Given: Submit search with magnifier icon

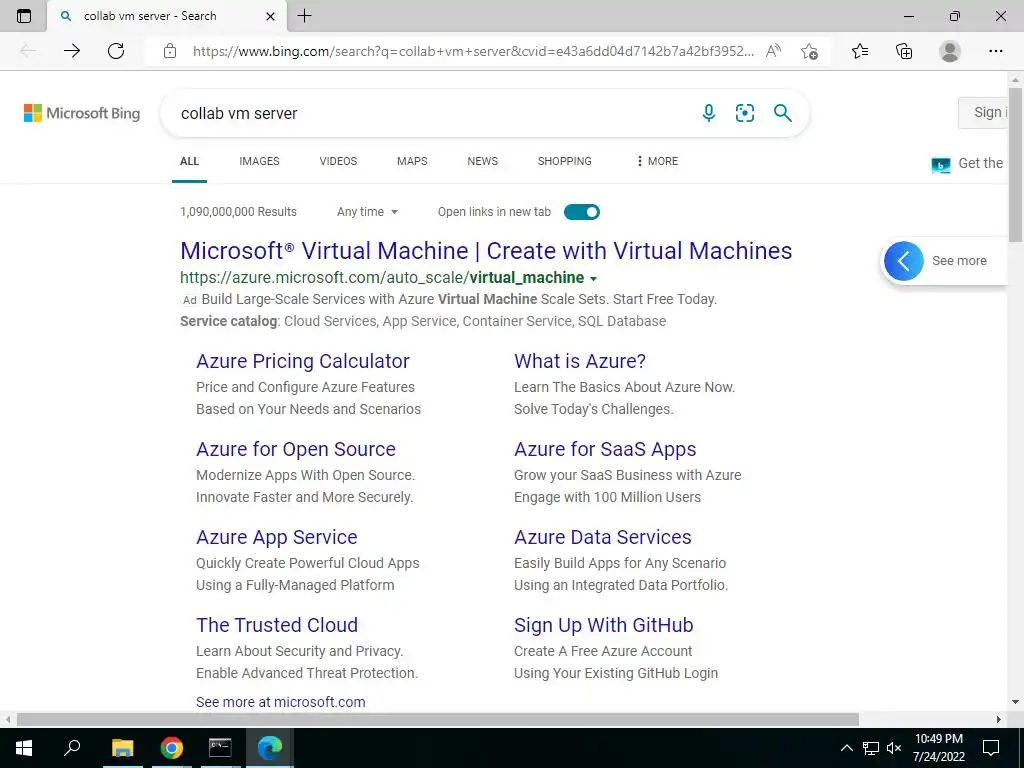Looking at the screenshot, I should [782, 113].
